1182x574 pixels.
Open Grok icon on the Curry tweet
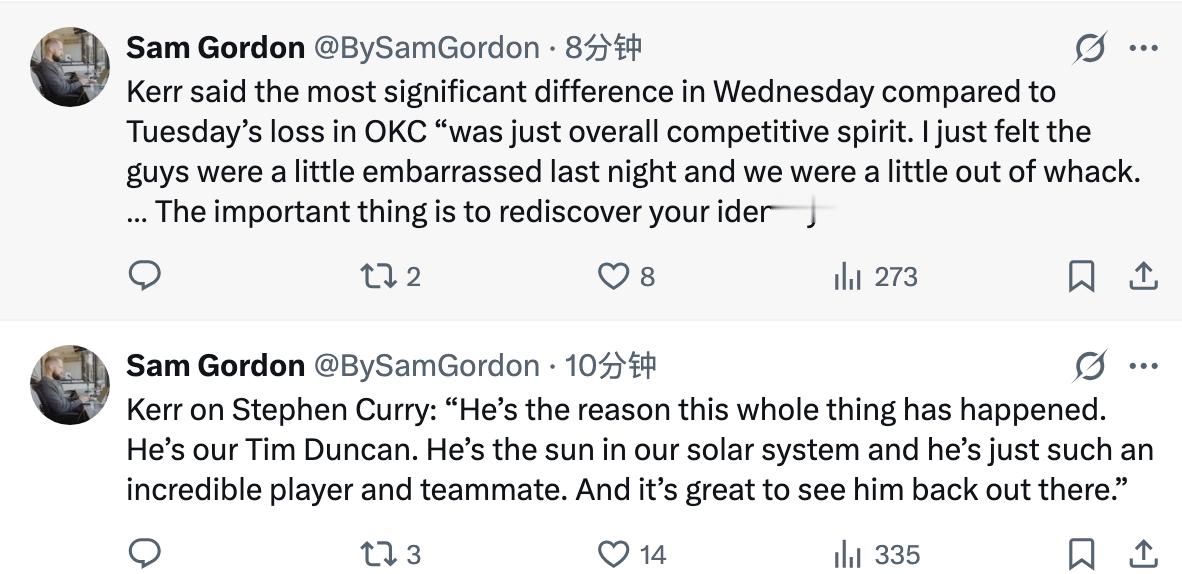click(1089, 366)
